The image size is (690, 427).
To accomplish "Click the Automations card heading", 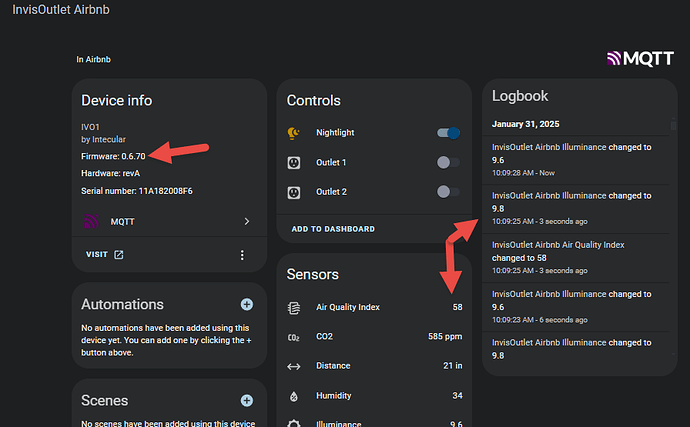I will click(122, 304).
